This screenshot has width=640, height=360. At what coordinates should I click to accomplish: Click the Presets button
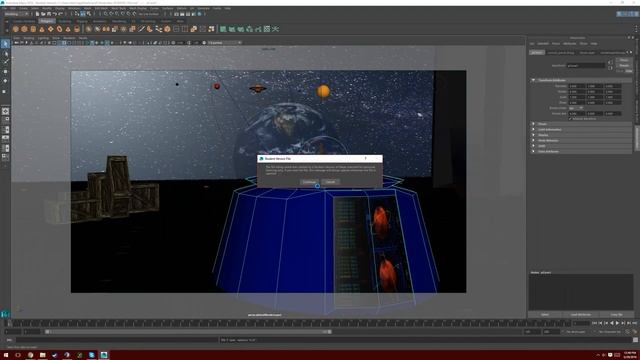click(x=624, y=65)
